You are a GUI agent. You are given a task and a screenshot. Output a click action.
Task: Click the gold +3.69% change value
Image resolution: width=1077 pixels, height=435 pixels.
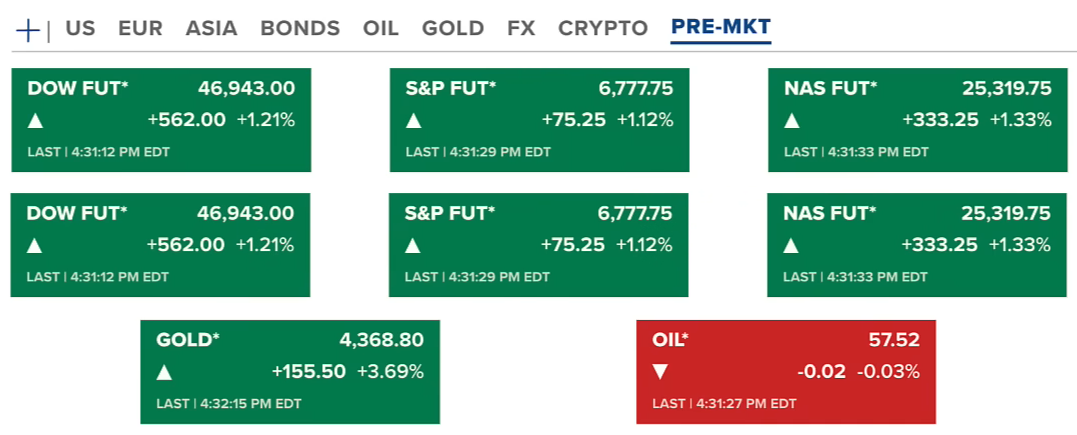coord(390,372)
